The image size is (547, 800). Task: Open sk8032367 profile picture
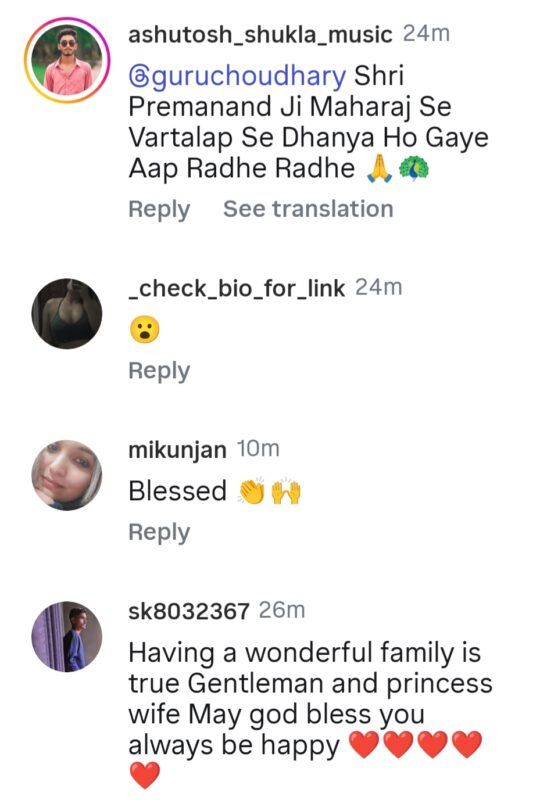pos(67,636)
